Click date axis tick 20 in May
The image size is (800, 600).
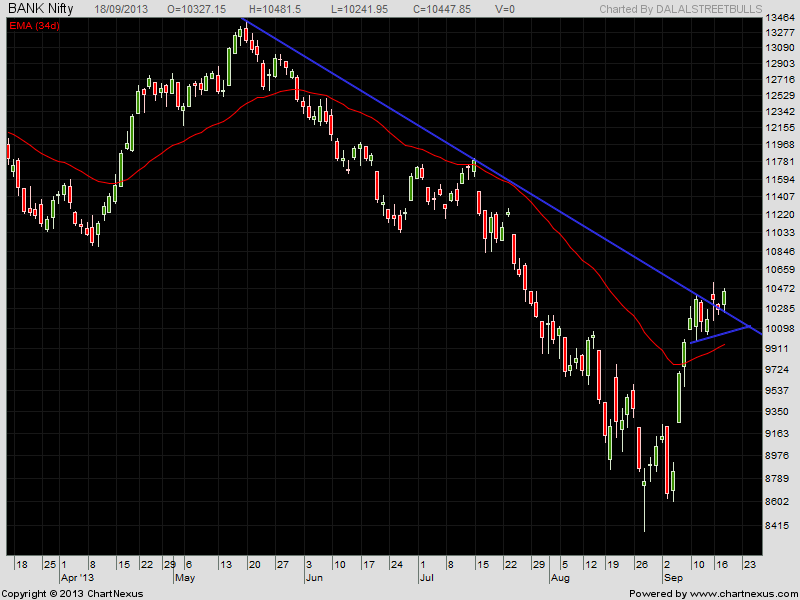click(255, 564)
